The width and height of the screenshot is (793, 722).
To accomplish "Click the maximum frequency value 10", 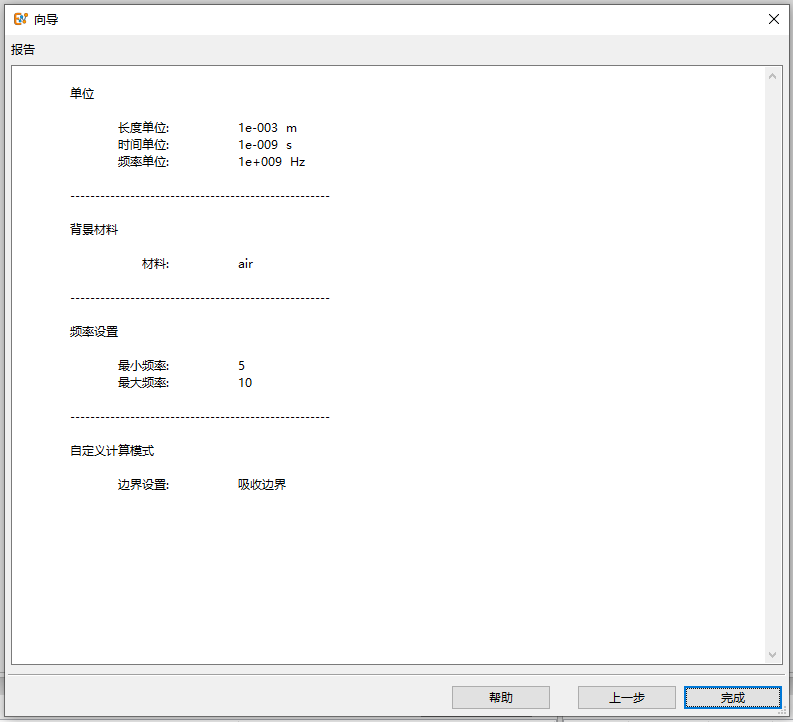I will click(x=245, y=383).
